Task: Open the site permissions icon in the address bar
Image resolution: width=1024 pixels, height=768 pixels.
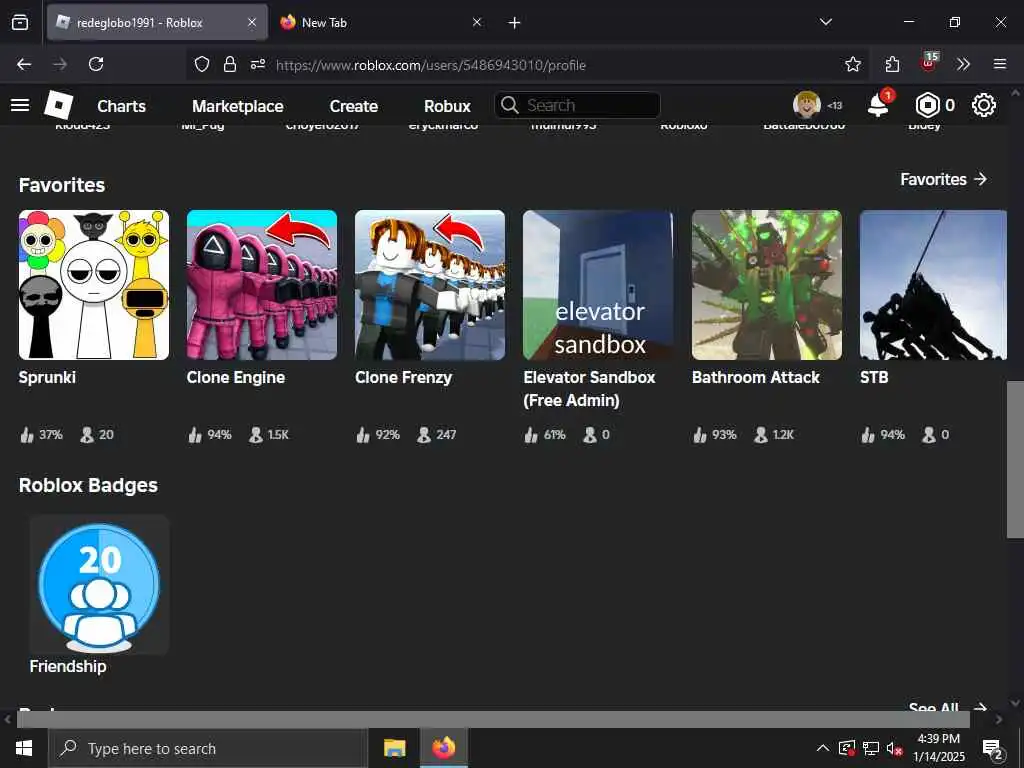Action: (258, 64)
